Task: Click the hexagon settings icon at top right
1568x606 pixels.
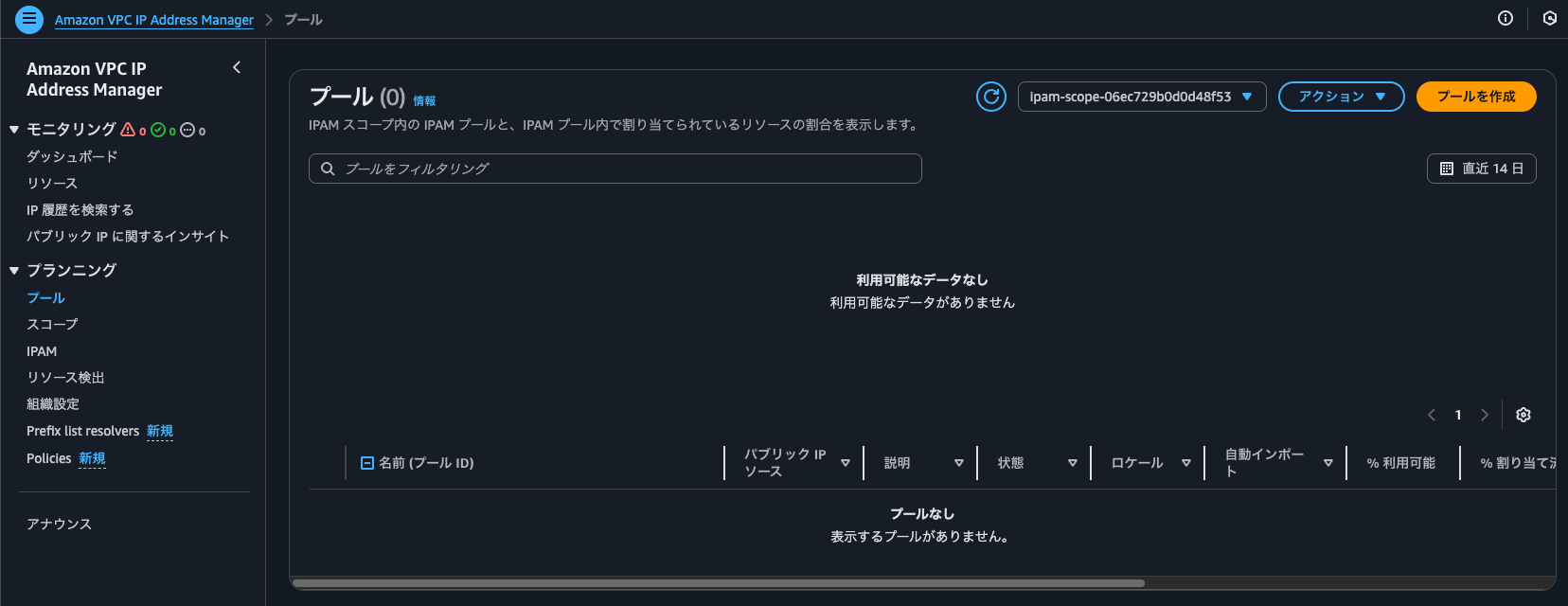Action: point(1550,18)
